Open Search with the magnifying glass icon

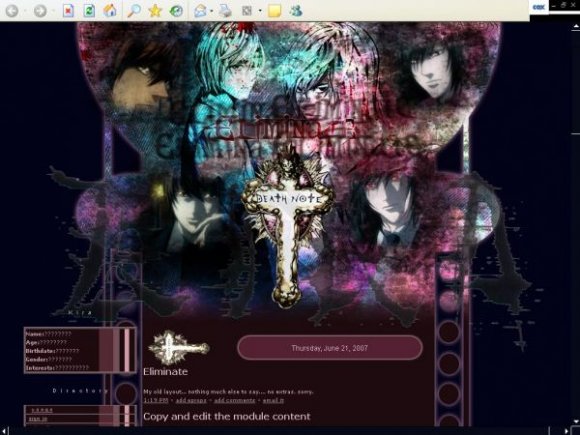pos(134,11)
